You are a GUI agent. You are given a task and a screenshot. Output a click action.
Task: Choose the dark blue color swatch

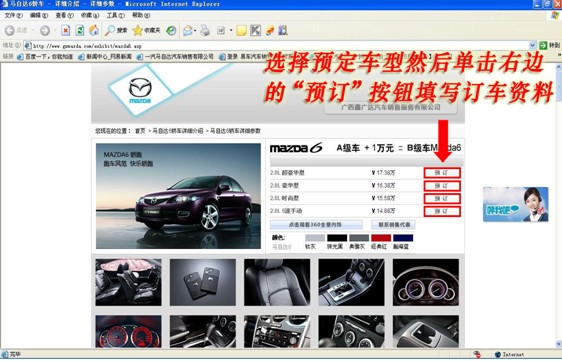(403, 238)
